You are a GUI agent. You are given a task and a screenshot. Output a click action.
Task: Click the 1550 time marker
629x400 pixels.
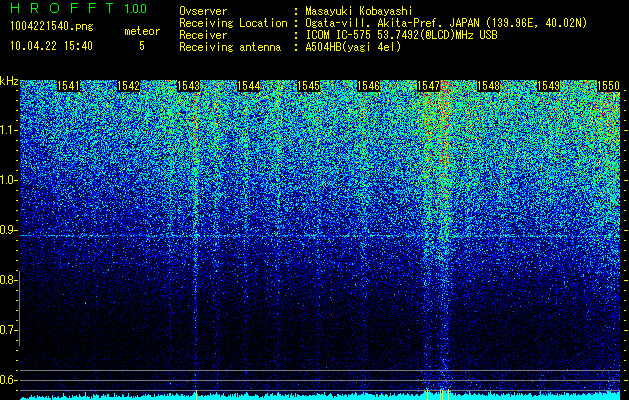click(608, 86)
